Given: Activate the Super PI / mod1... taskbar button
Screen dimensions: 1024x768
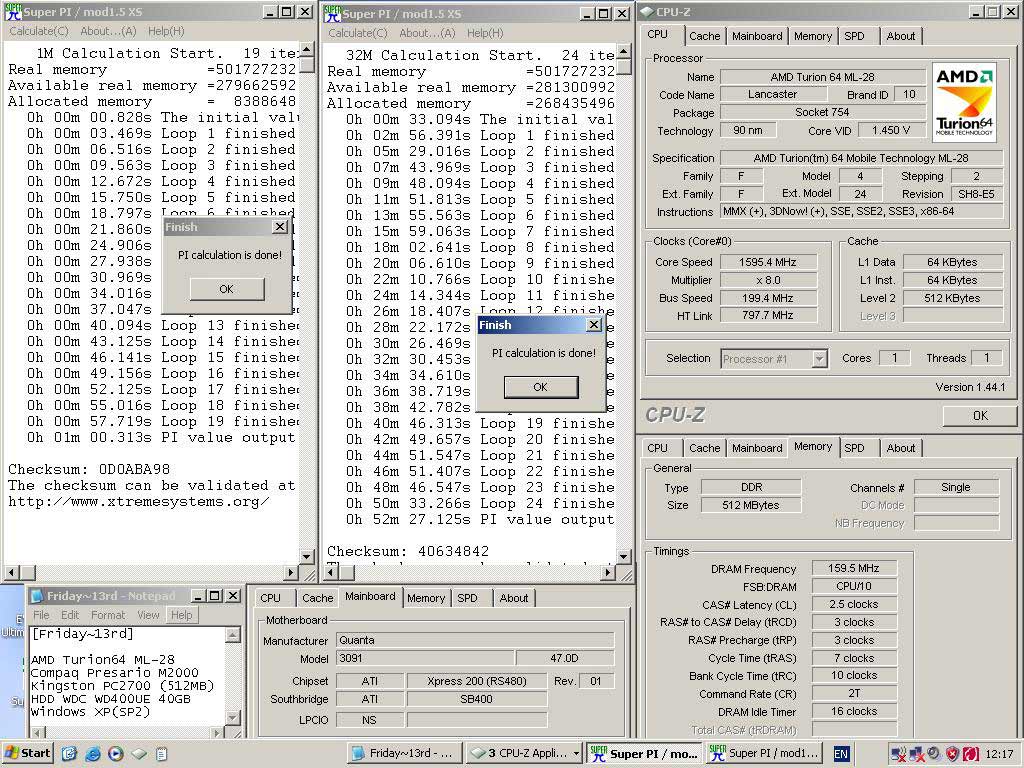Looking at the screenshot, I should point(763,754).
